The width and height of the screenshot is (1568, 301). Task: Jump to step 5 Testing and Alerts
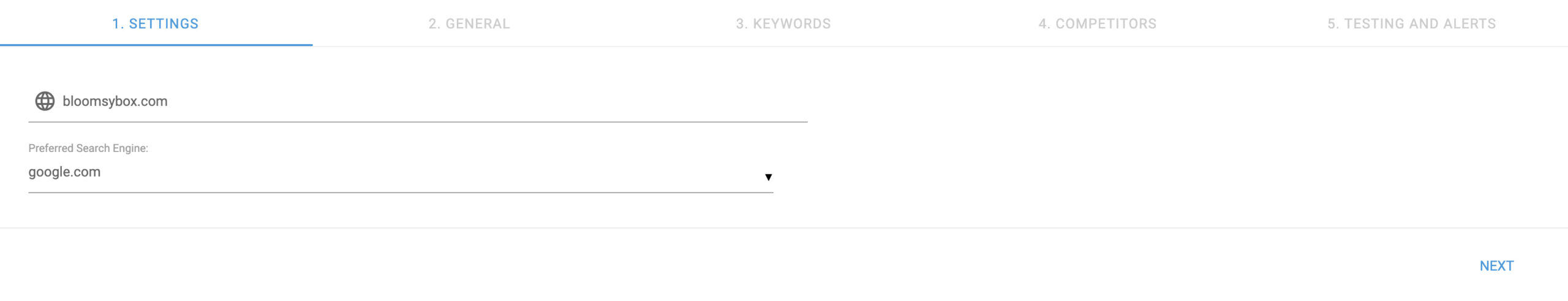1411,24
